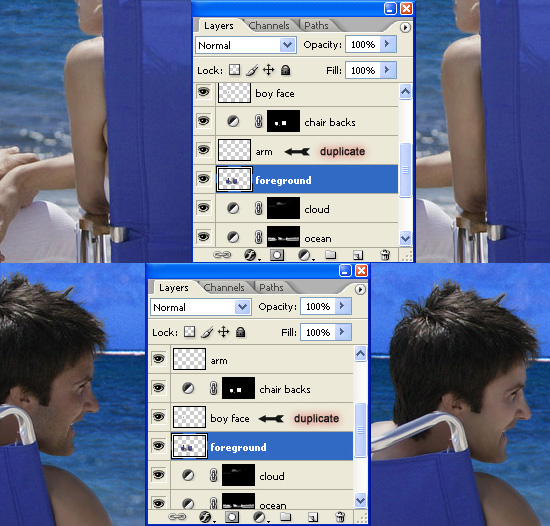Image resolution: width=550 pixels, height=526 pixels.
Task: Select the chair backs layer in lower panel
Action: [262, 388]
